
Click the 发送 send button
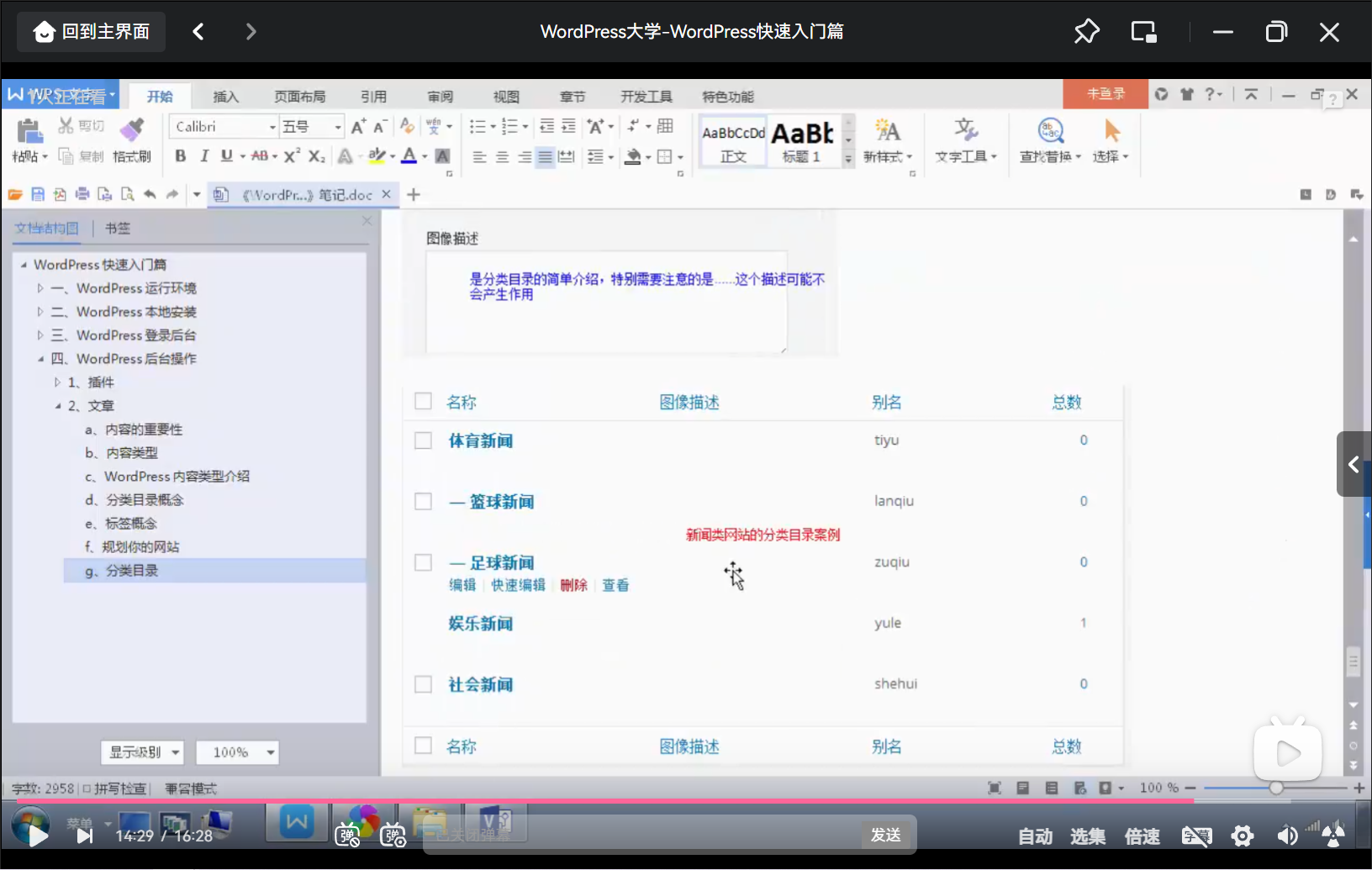(886, 835)
